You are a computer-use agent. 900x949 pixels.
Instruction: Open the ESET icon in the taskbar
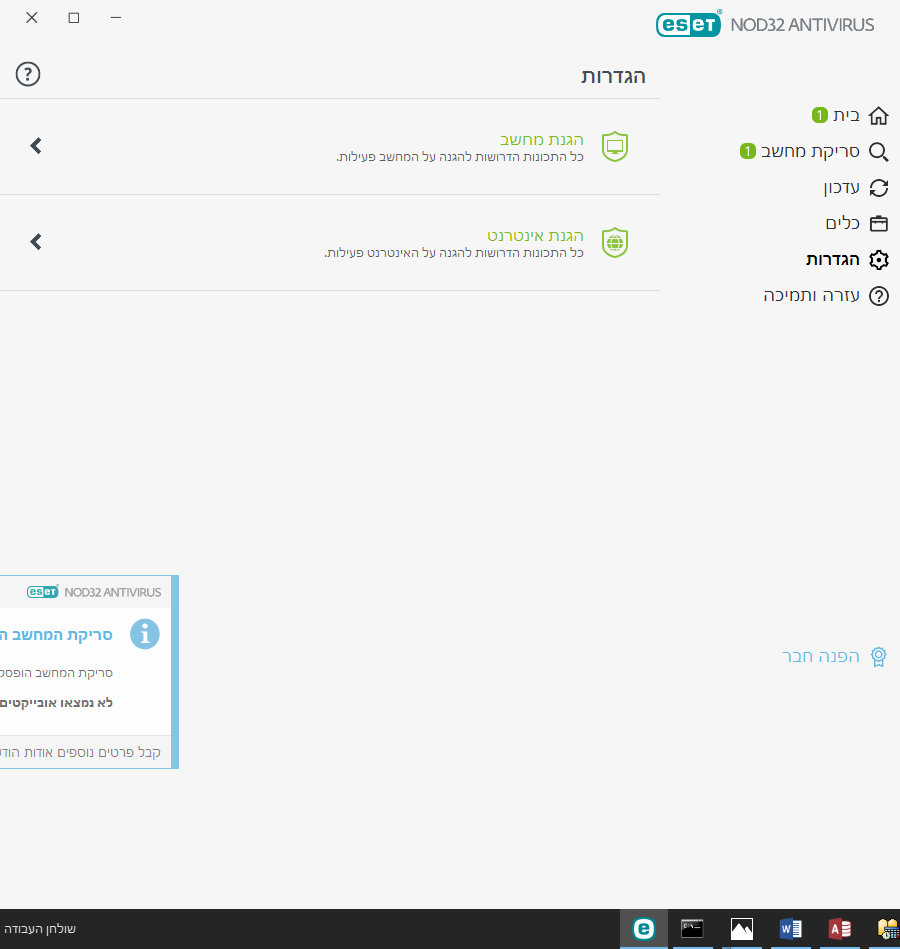644,928
